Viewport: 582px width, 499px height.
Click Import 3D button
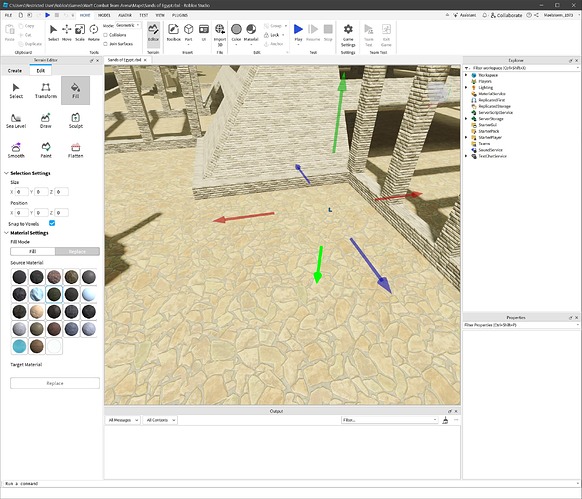pyautogui.click(x=220, y=35)
